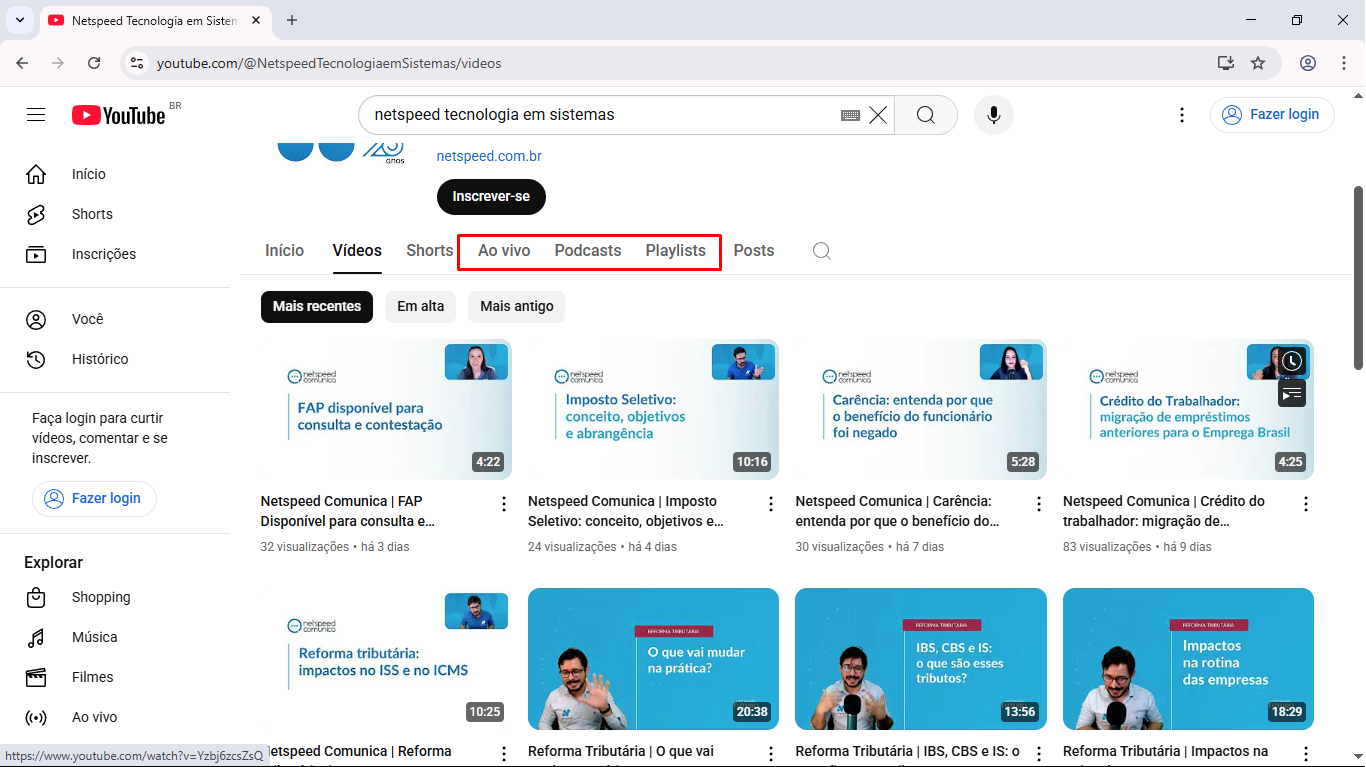Viewport: 1366px width, 767px height.
Task: Sort videos by 'Mais antigo'
Action: coord(516,307)
